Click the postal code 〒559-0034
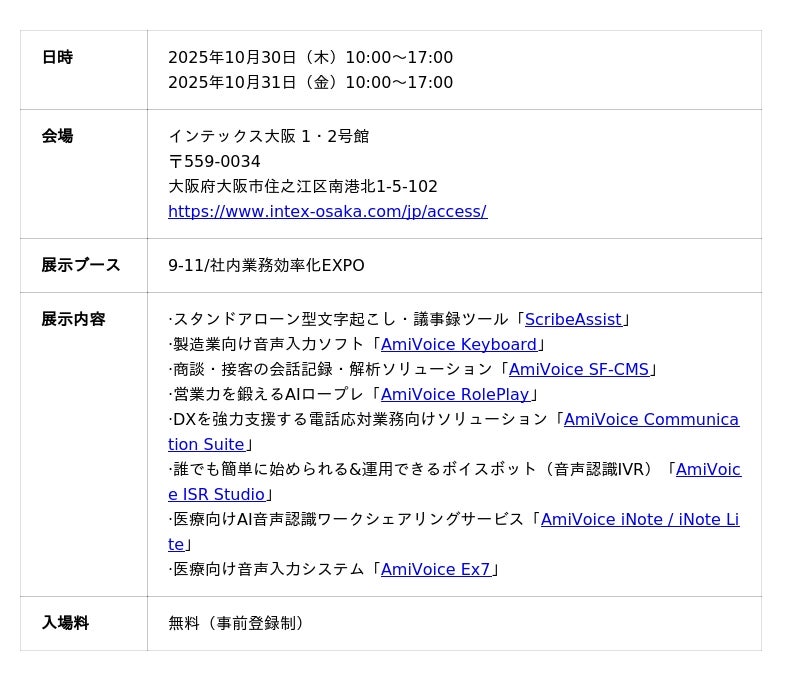 point(214,162)
